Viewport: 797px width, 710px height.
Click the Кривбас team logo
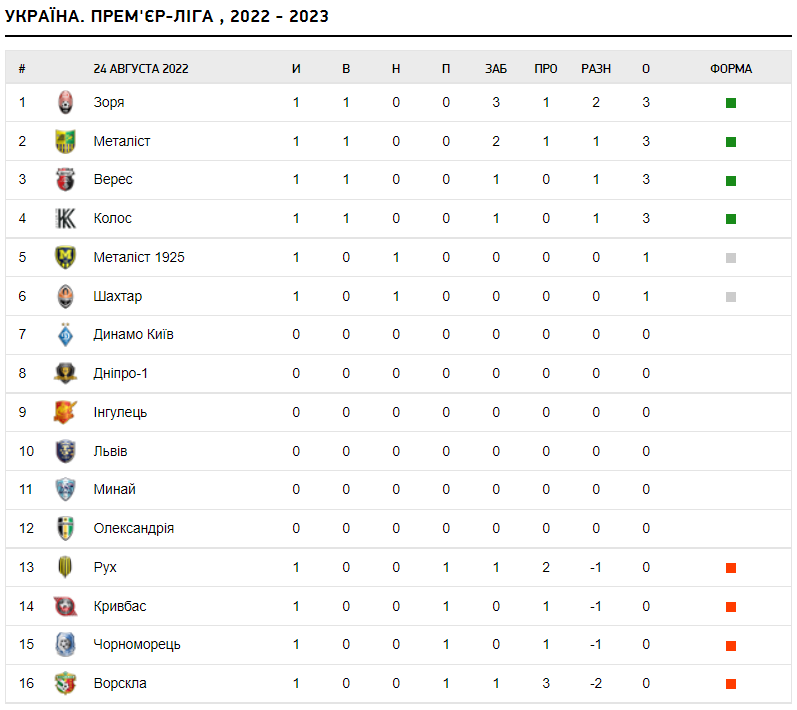click(x=66, y=606)
